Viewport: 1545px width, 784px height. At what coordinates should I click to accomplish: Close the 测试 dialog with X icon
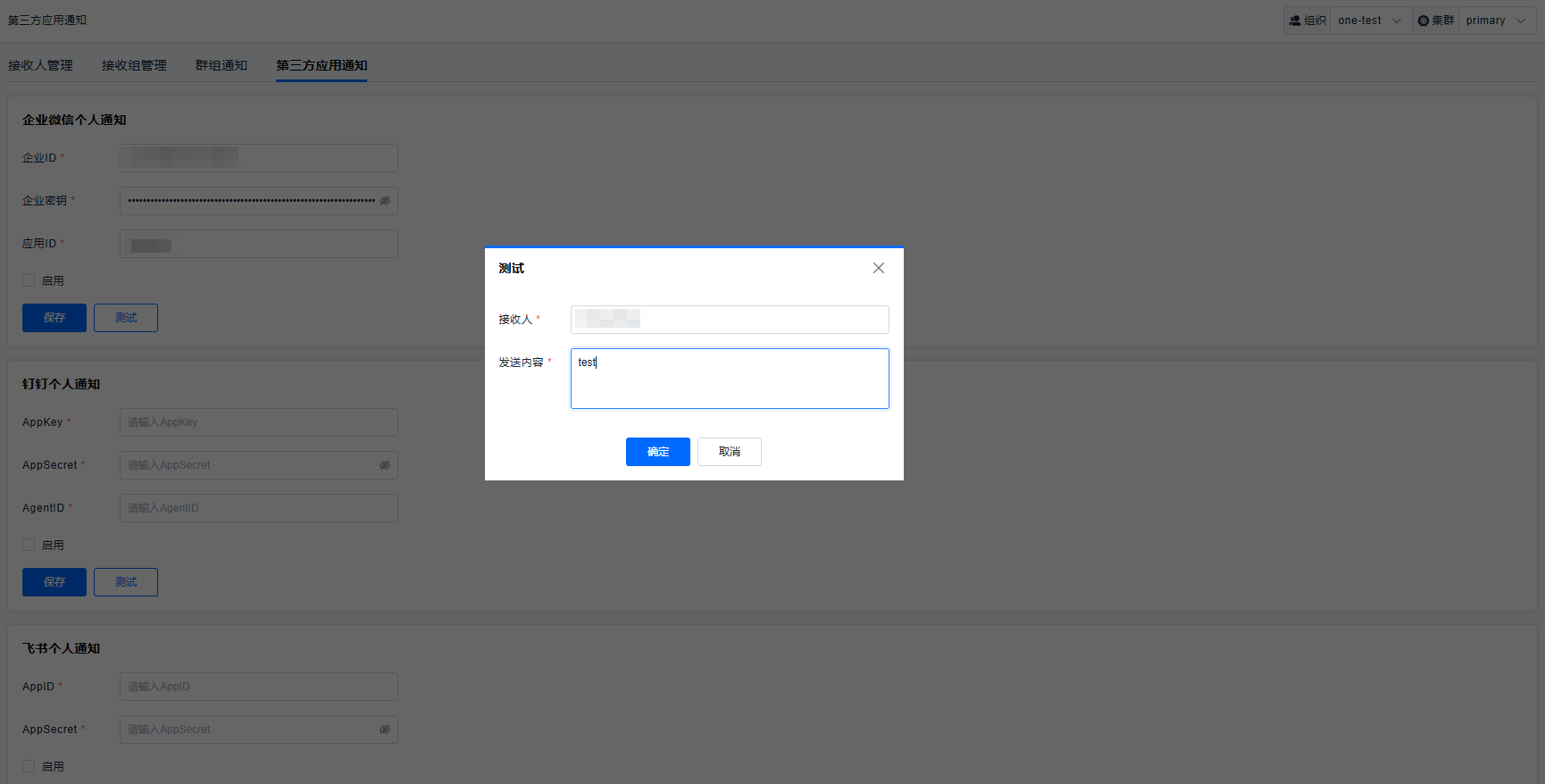pos(879,268)
